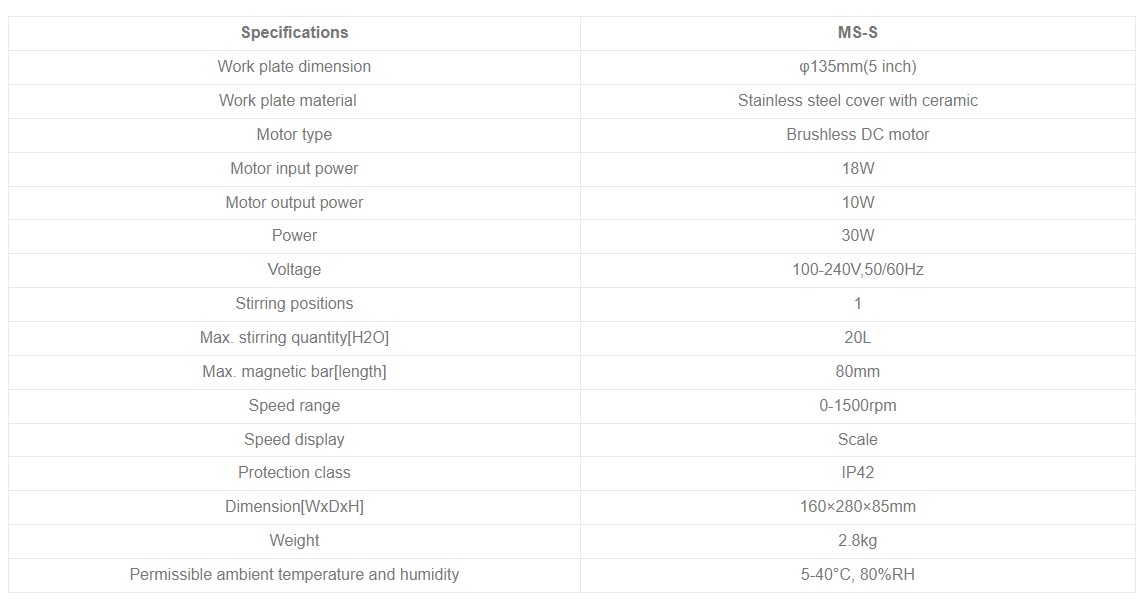Select the Brushless DC motor value
Image resolution: width=1143 pixels, height=604 pixels.
pyautogui.click(x=857, y=135)
